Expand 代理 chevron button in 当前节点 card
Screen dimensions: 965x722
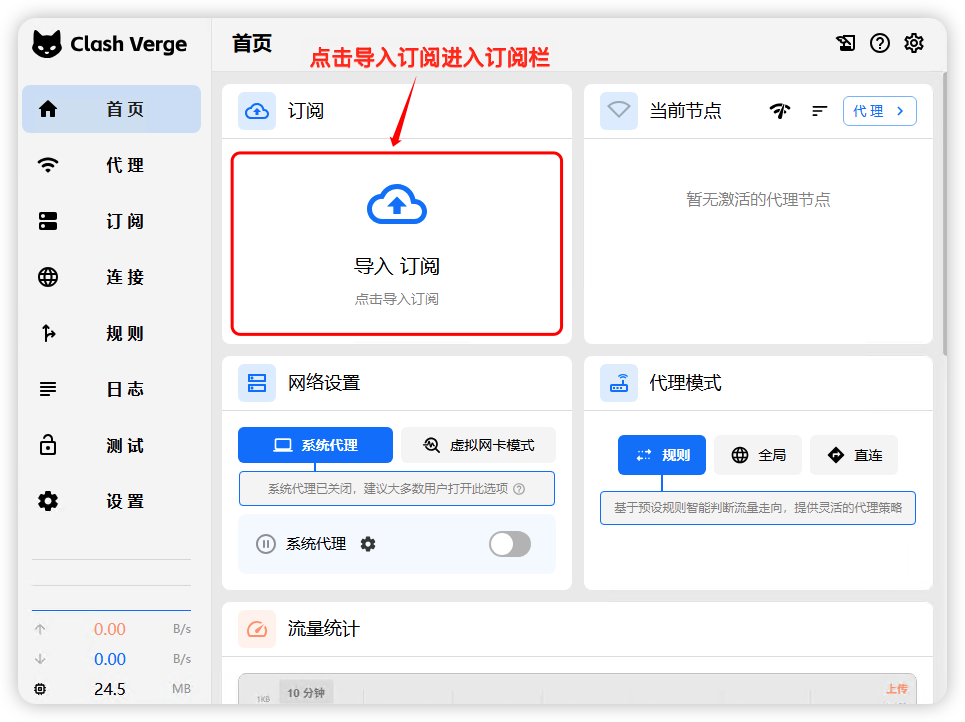tap(879, 111)
